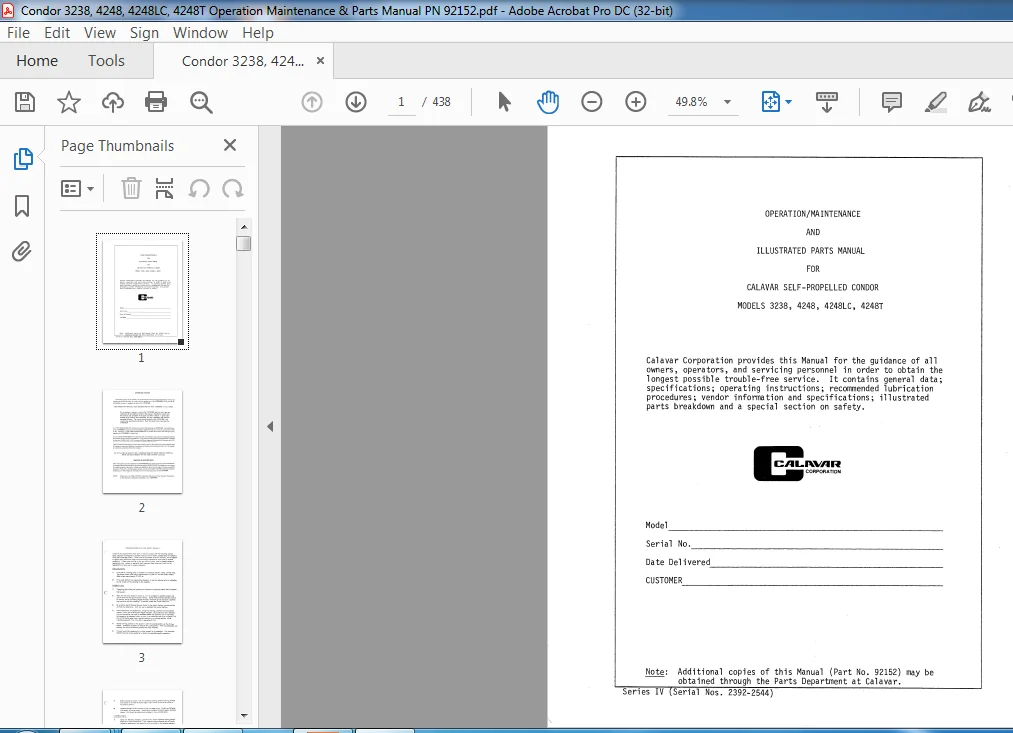Open the Help menu
This screenshot has width=1013, height=733.
coord(258,33)
